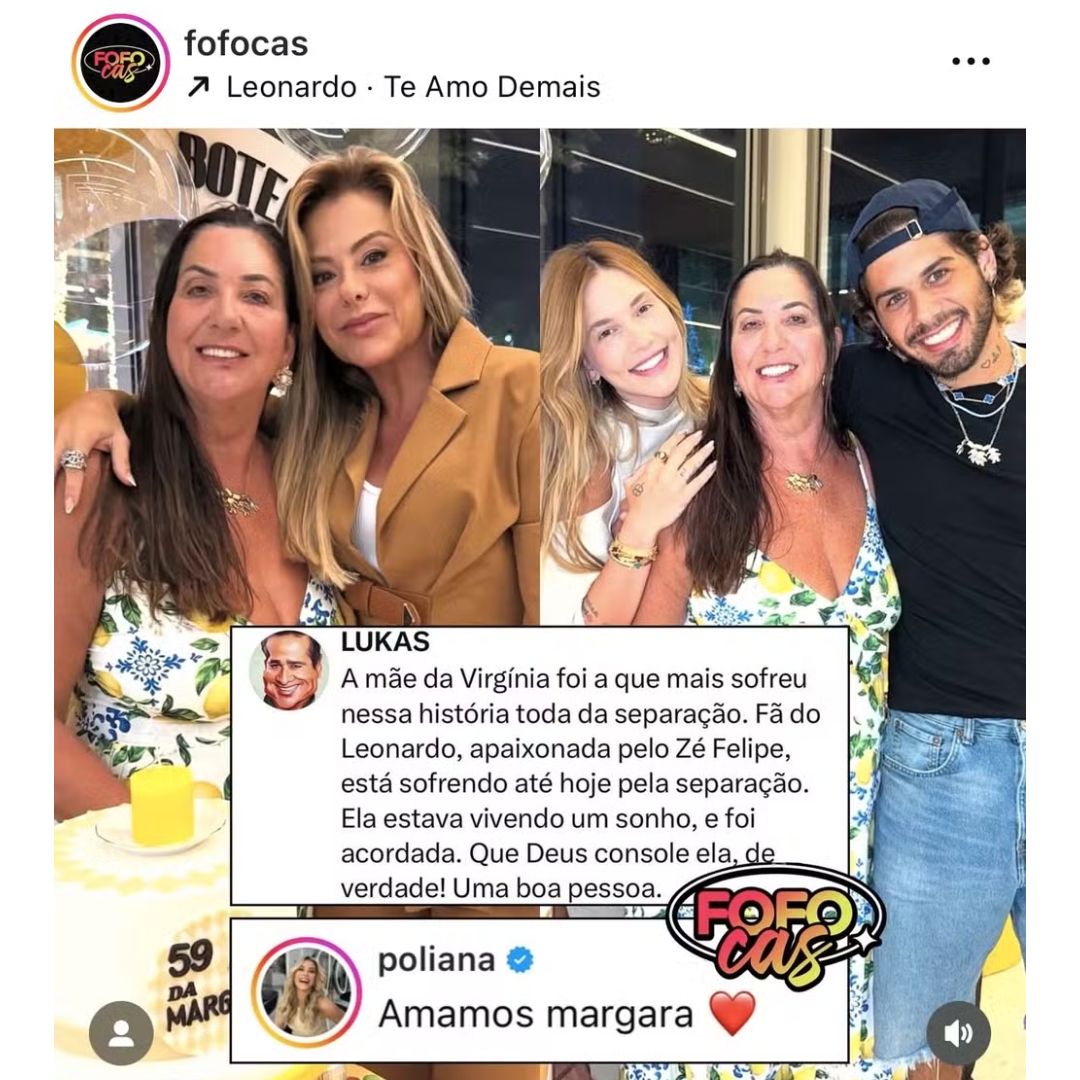Screen dimensions: 1080x1080
Task: Select the poliana username text
Action: point(437,959)
